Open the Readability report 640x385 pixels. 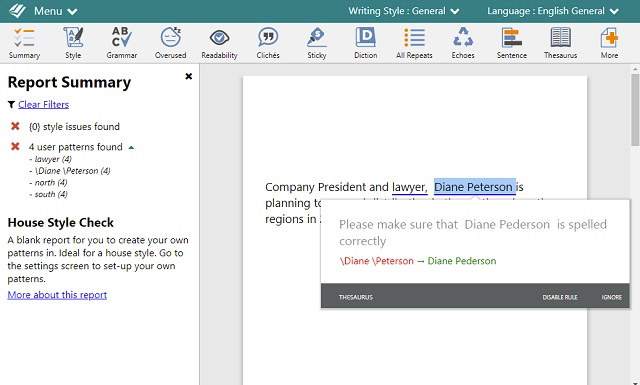219,43
